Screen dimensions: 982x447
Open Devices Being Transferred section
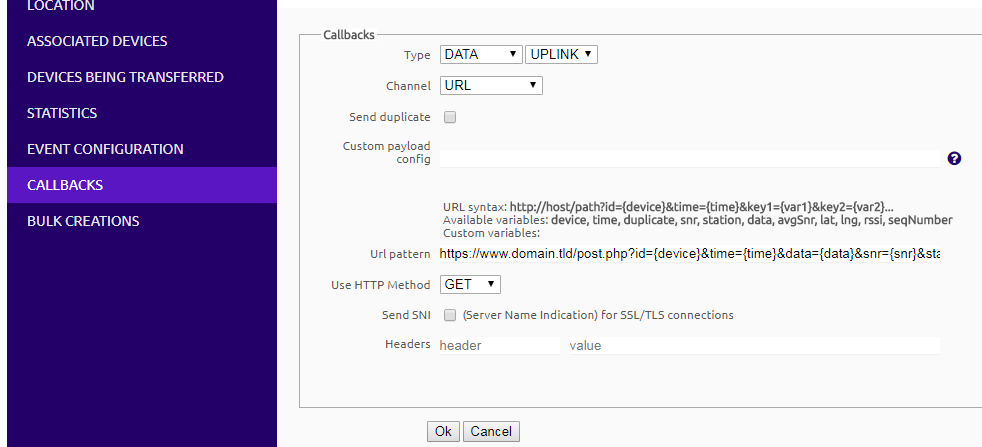tap(125, 77)
